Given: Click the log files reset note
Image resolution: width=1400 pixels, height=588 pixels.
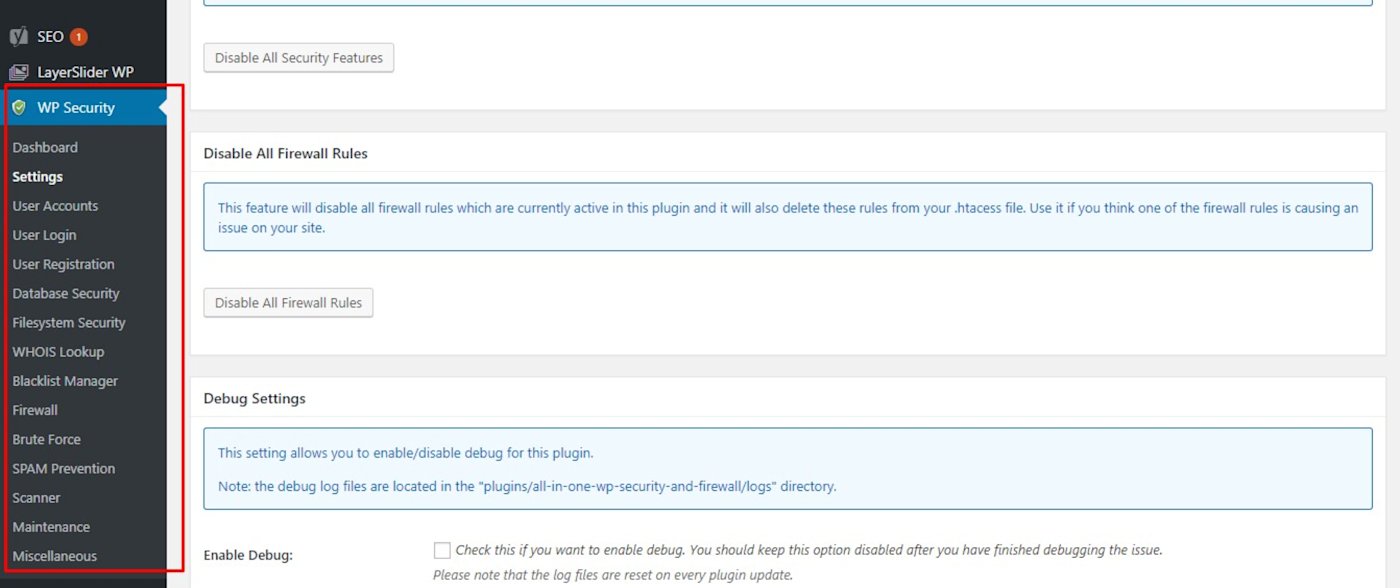Looking at the screenshot, I should tap(613, 575).
